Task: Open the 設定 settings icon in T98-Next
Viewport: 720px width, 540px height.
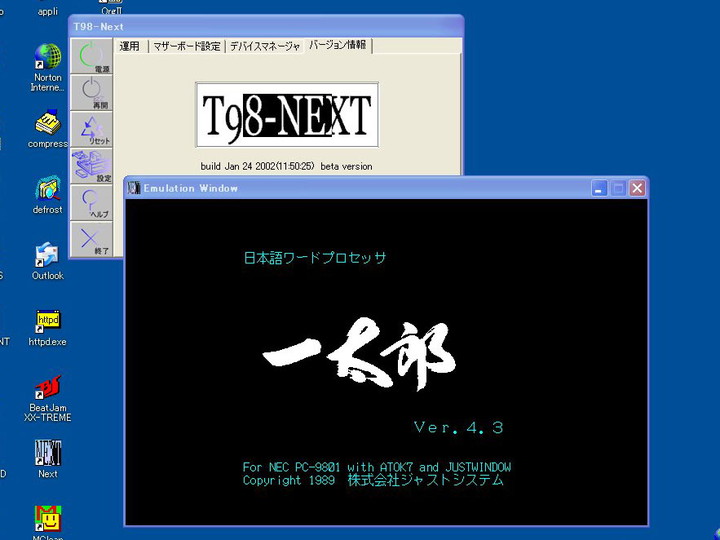Action: click(x=91, y=166)
